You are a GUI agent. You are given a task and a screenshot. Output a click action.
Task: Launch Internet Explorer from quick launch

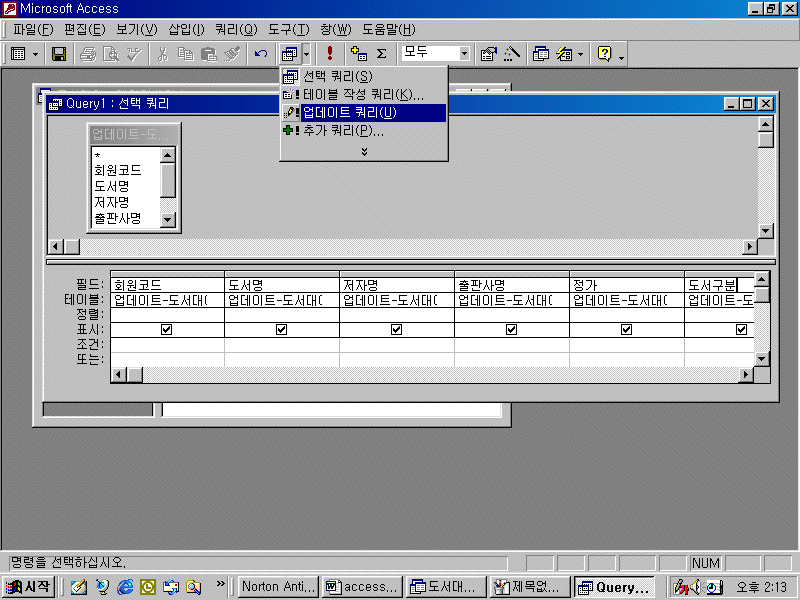coord(125,587)
